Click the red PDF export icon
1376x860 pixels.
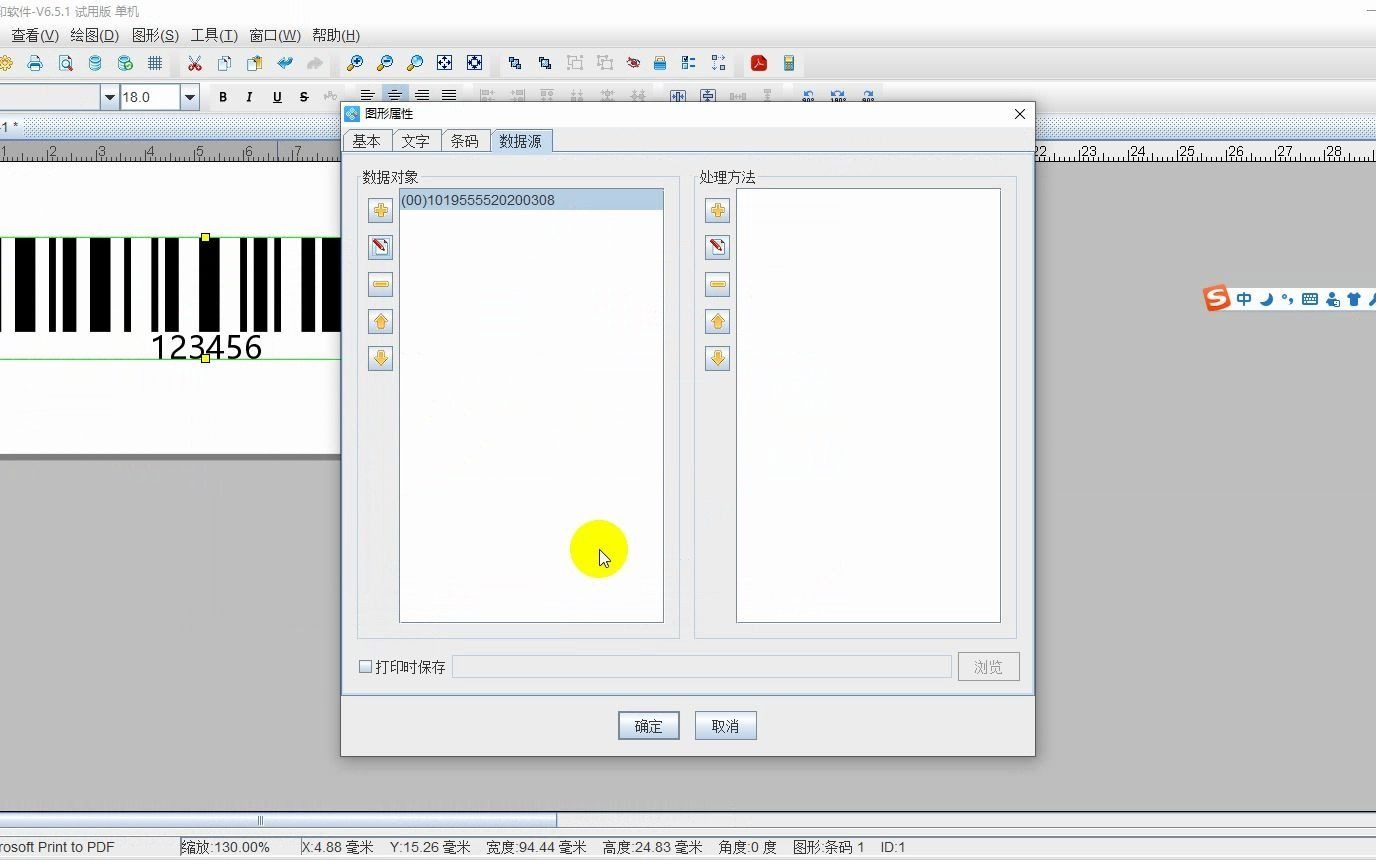(759, 63)
